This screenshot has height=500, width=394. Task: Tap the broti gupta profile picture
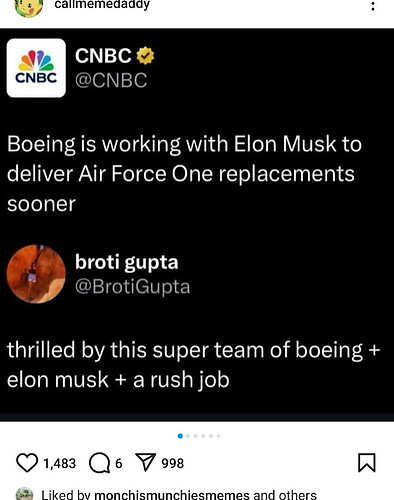(36, 274)
